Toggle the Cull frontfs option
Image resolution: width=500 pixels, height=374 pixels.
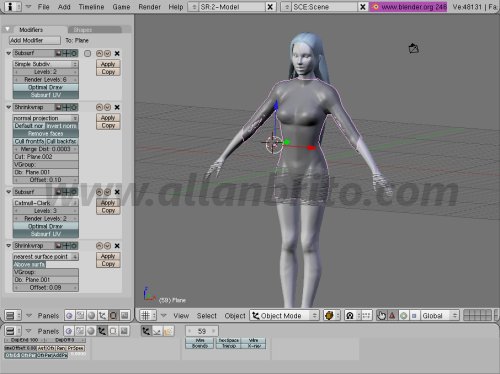[29, 141]
